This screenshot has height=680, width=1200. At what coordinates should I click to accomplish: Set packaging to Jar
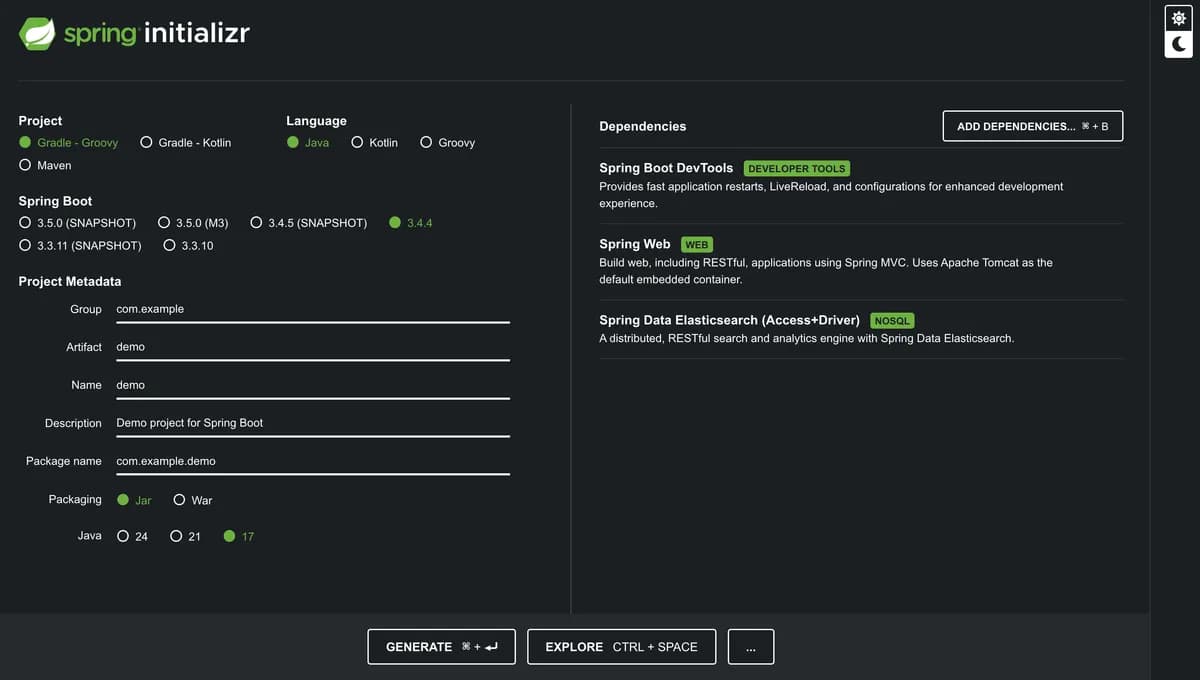pos(134,500)
